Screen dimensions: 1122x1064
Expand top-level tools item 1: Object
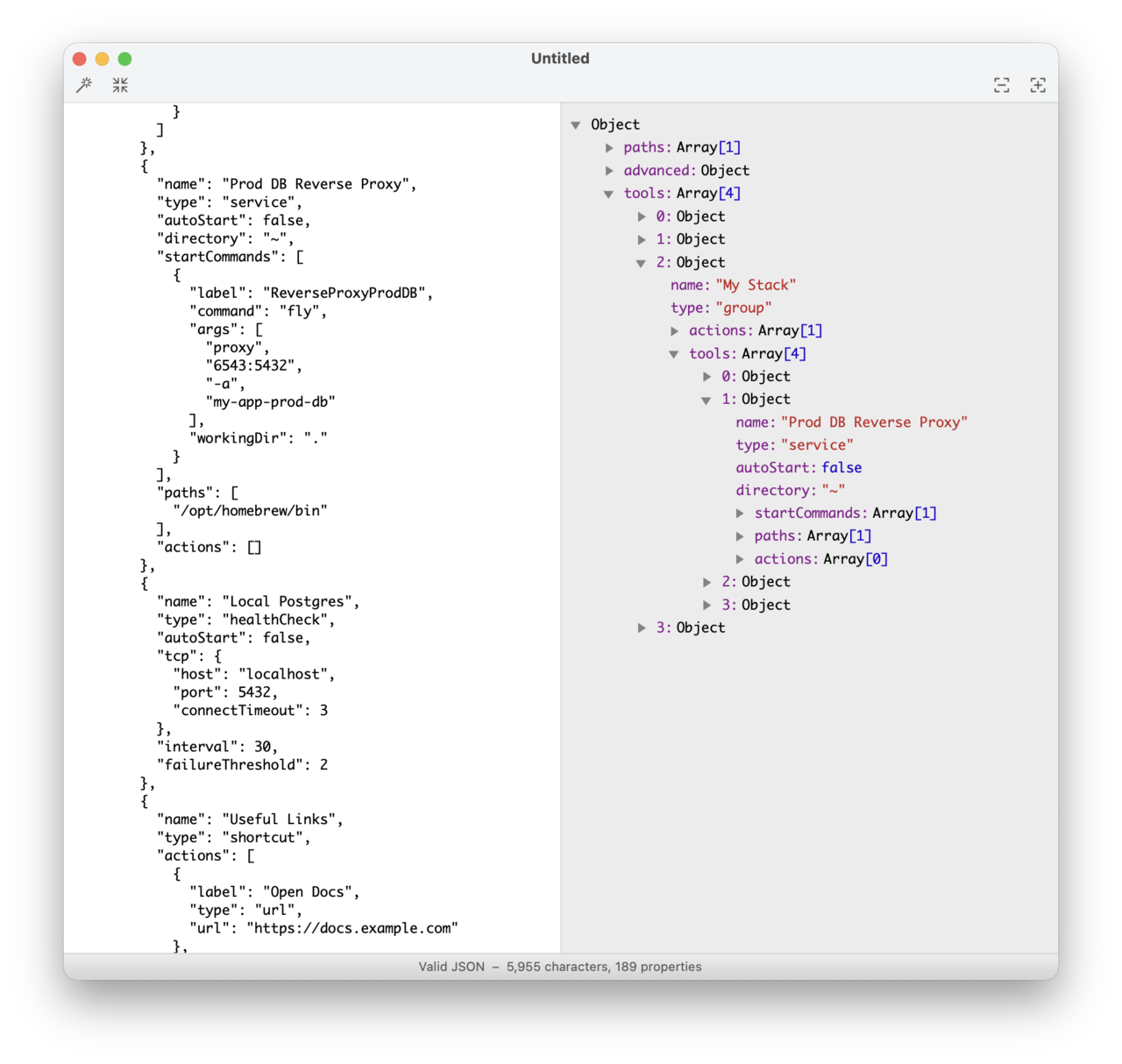pos(642,239)
